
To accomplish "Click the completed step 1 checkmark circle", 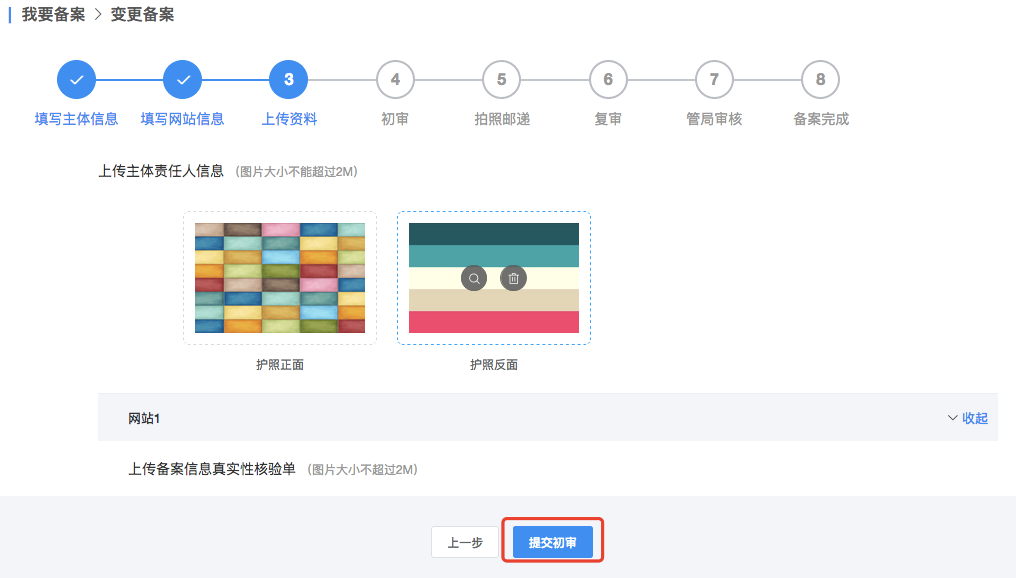I will pyautogui.click(x=76, y=80).
